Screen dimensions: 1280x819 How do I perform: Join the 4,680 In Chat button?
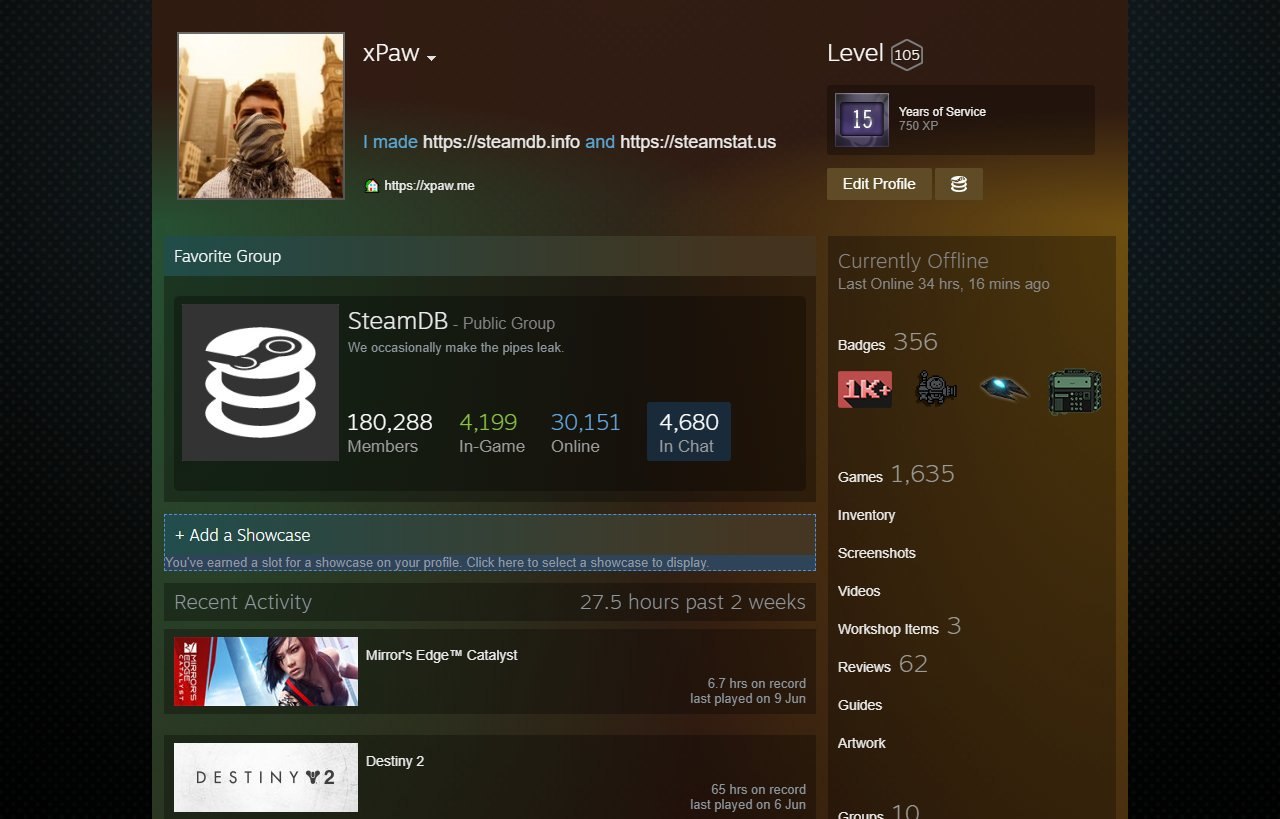point(689,432)
